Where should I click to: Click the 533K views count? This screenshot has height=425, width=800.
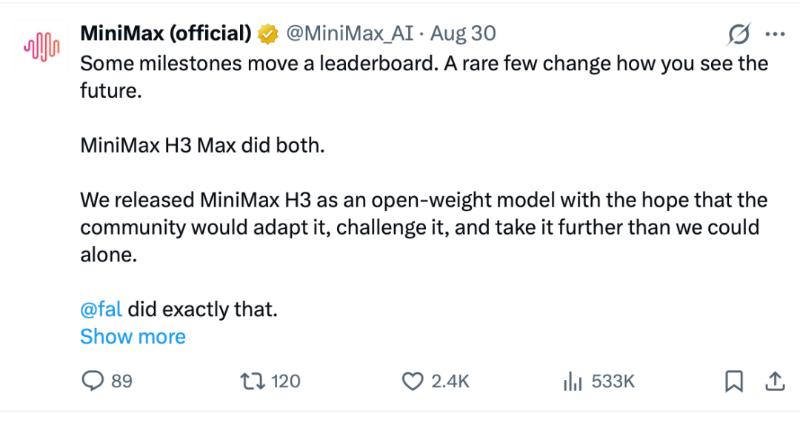(x=613, y=381)
